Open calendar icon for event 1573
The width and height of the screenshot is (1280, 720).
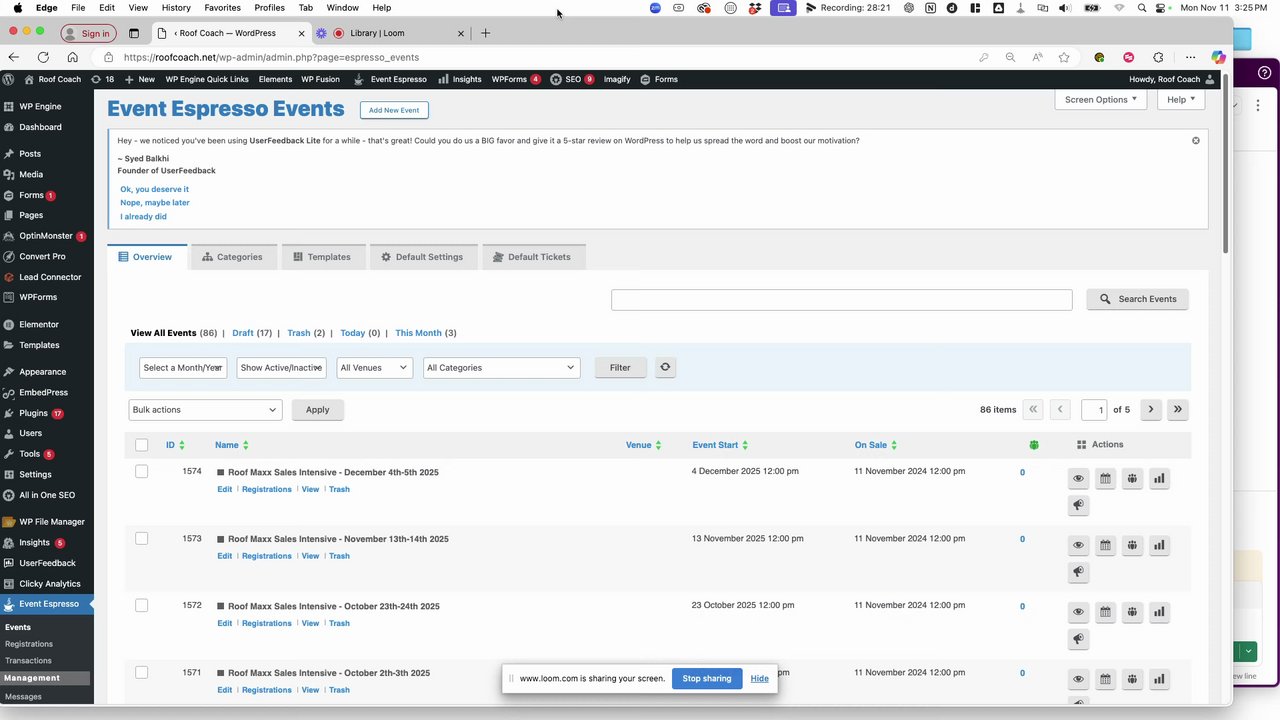[1105, 546]
